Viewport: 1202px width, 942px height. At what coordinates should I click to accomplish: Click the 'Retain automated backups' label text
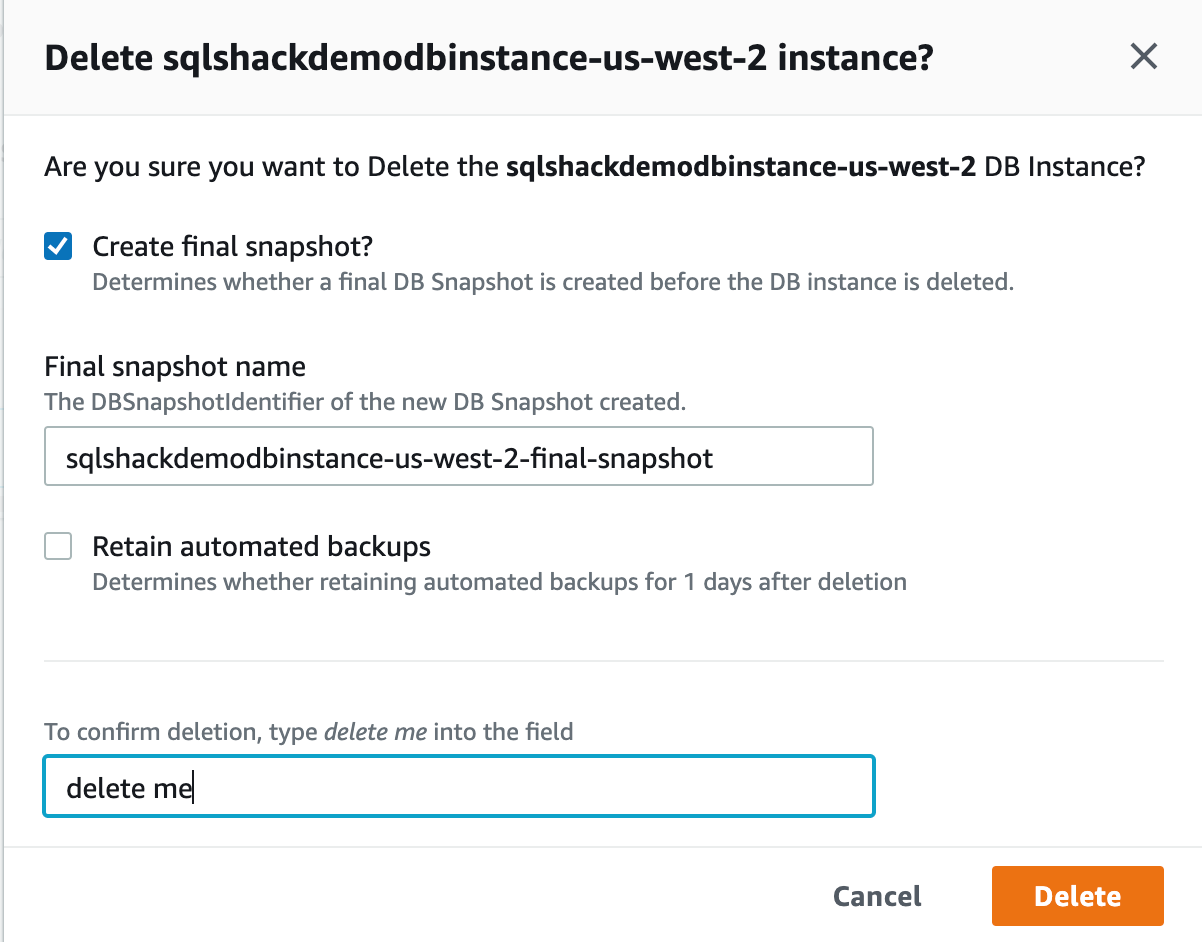point(261,546)
